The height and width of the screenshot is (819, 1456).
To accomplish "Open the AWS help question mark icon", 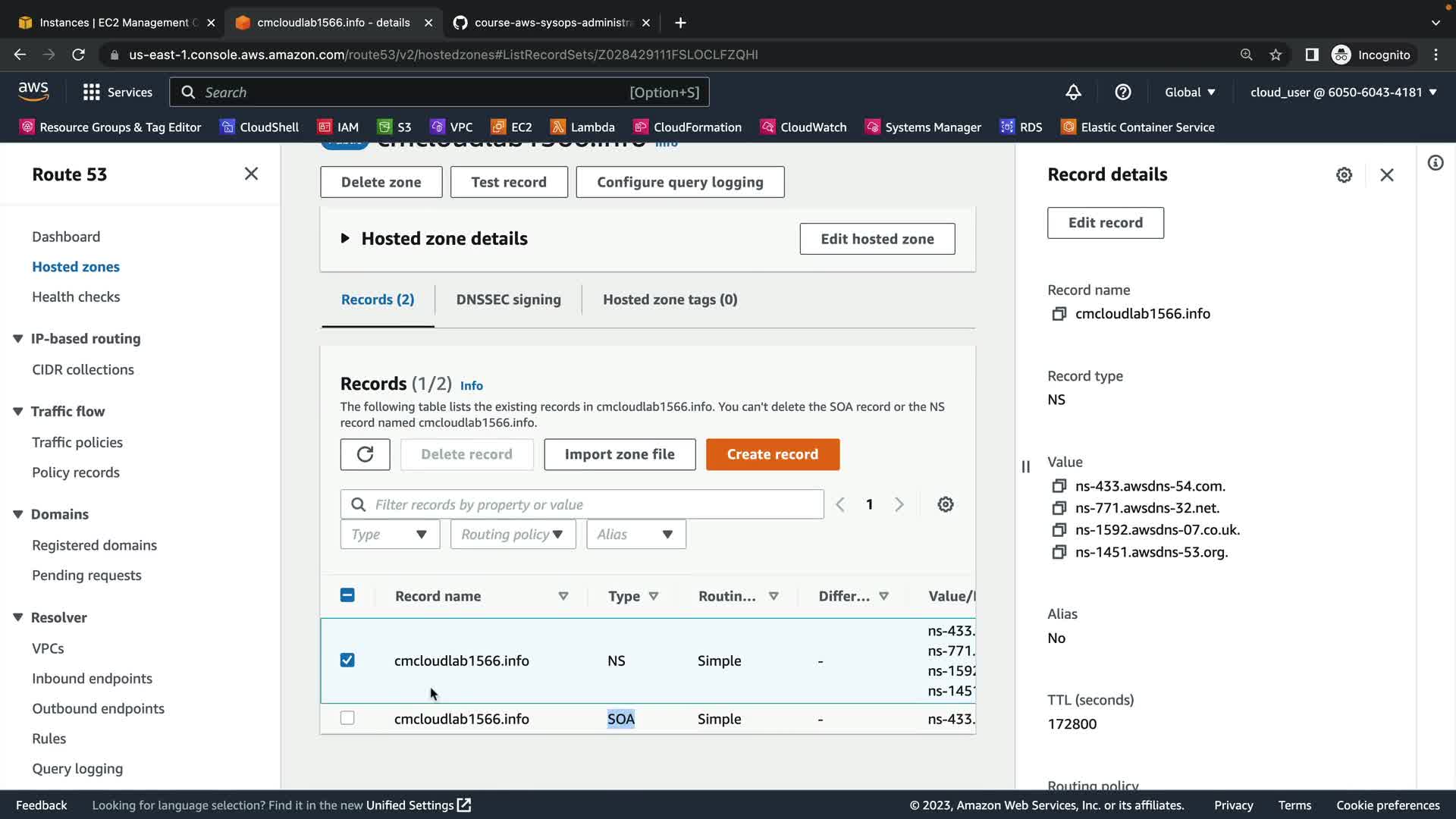I will point(1123,93).
